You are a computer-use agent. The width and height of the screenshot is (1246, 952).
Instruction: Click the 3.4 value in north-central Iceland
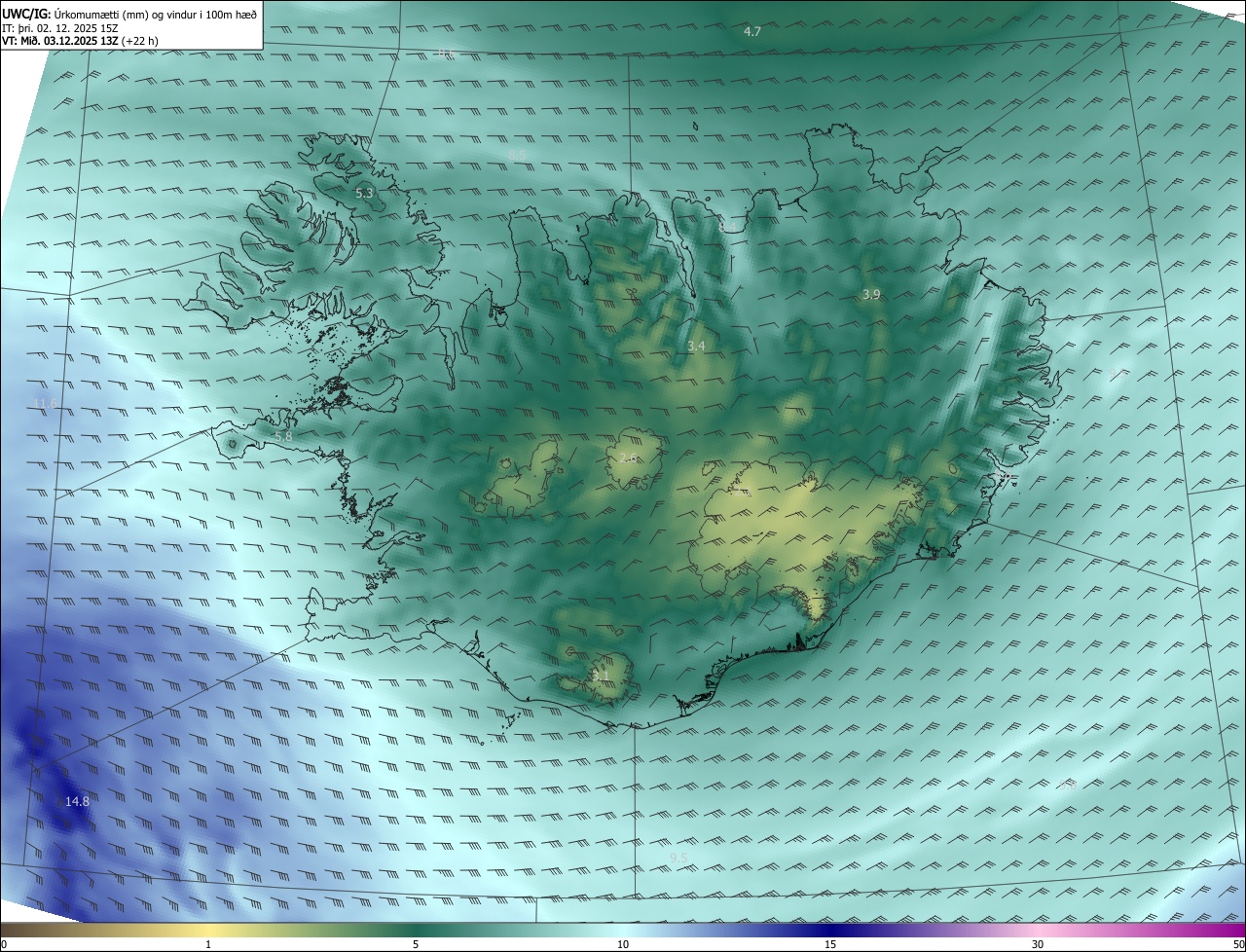[696, 346]
